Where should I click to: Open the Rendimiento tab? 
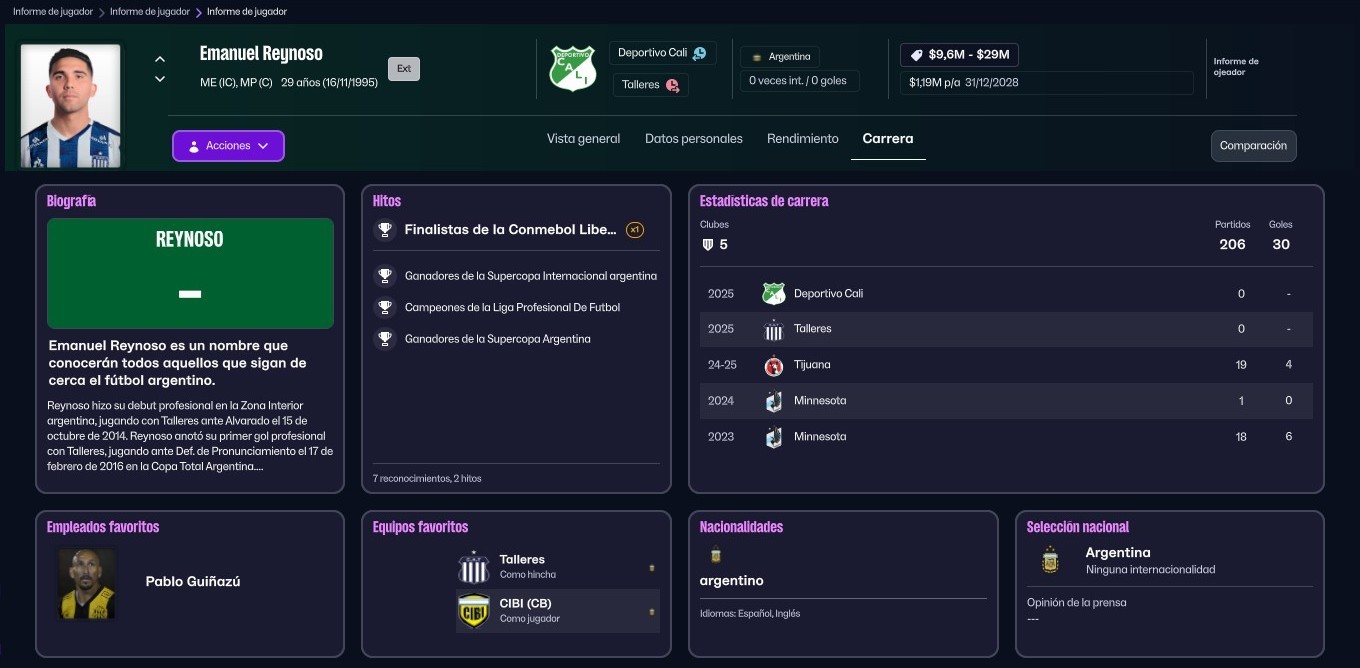pos(802,139)
